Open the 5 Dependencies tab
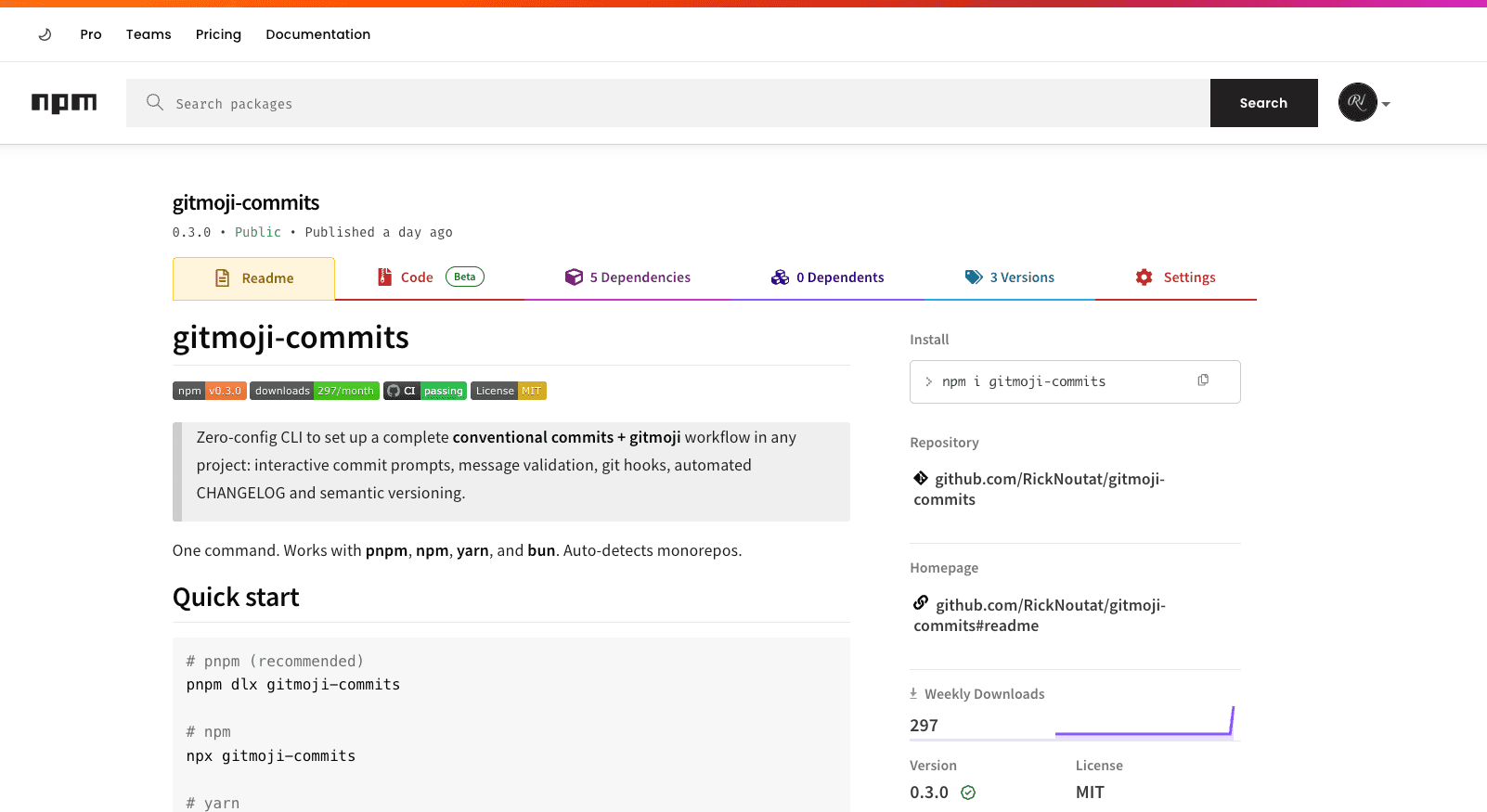This screenshot has height=812, width=1487. click(627, 277)
